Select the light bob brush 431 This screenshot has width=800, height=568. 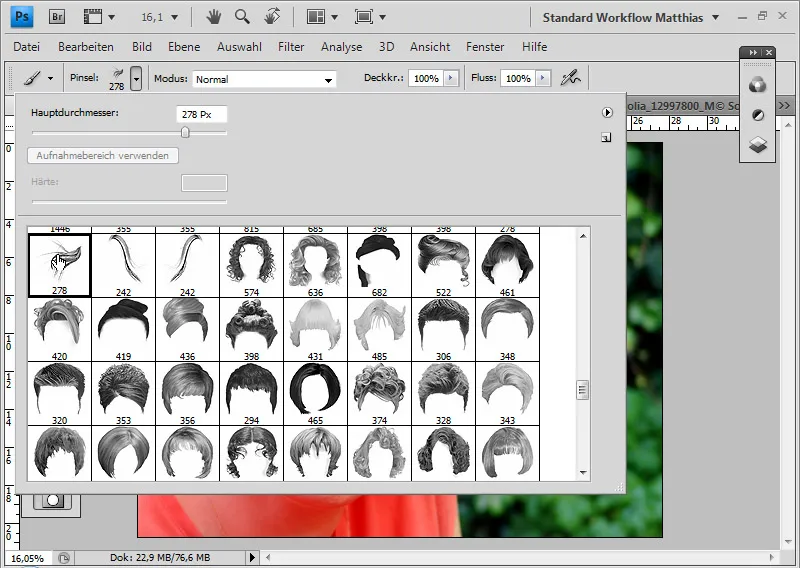tap(315, 330)
